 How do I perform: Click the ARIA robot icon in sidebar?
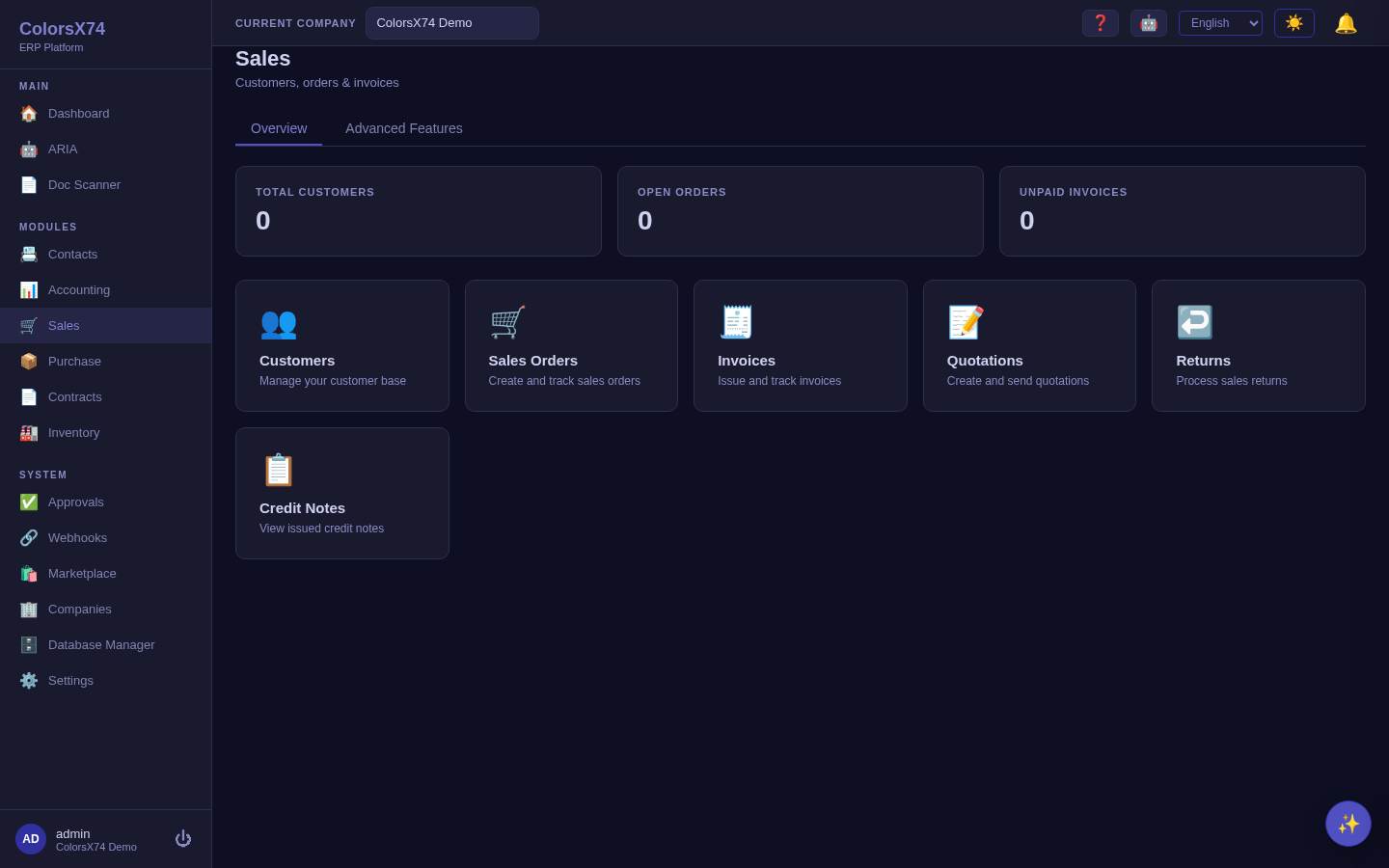tap(29, 149)
